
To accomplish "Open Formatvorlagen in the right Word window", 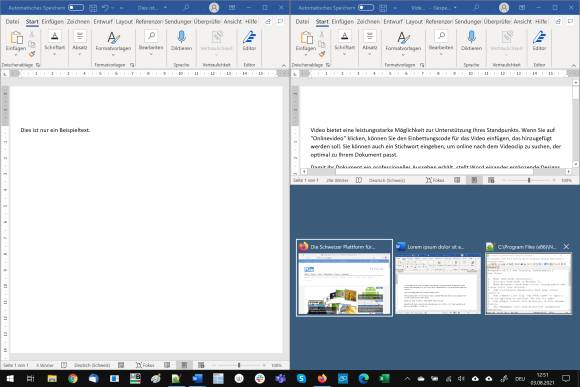I will pos(403,41).
